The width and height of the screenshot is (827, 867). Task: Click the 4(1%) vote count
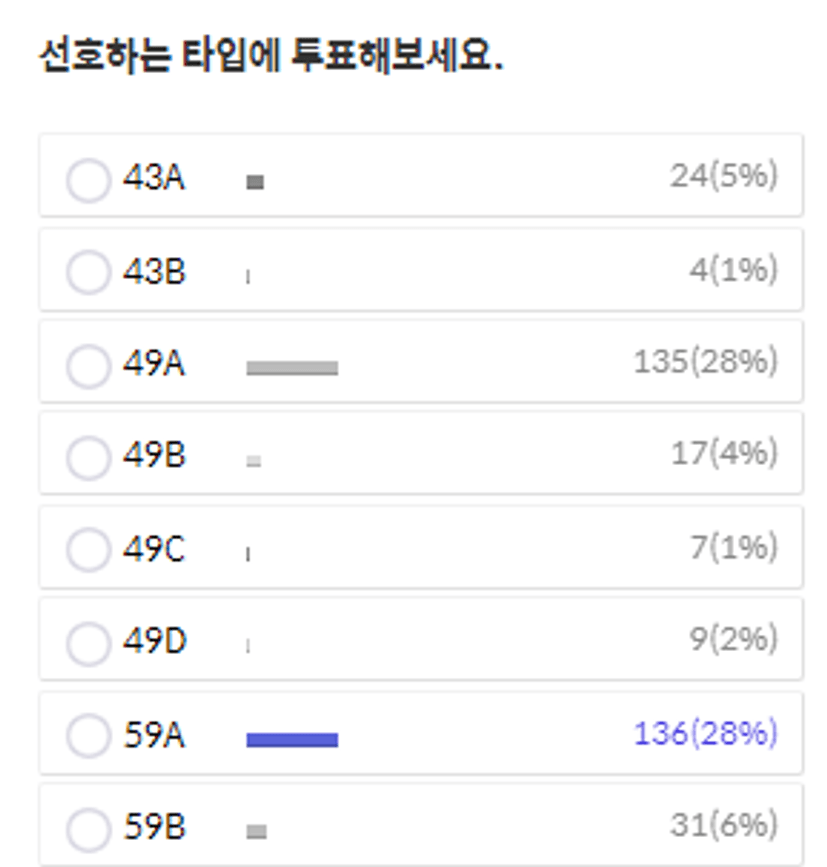(x=733, y=270)
